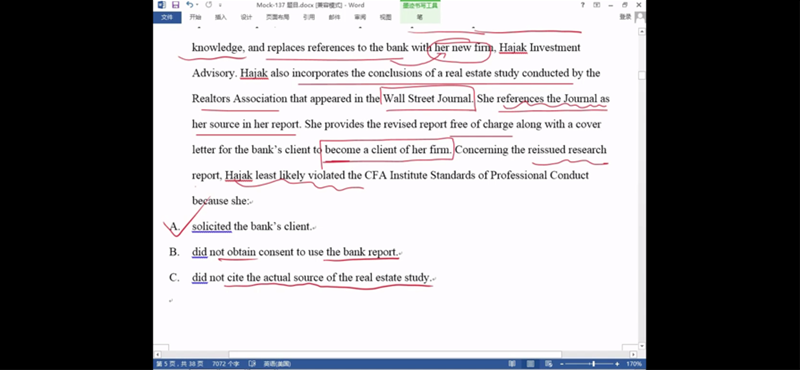Click the vertical scrollbar up arrow
The height and width of the screenshot is (370, 800).
coord(642,31)
